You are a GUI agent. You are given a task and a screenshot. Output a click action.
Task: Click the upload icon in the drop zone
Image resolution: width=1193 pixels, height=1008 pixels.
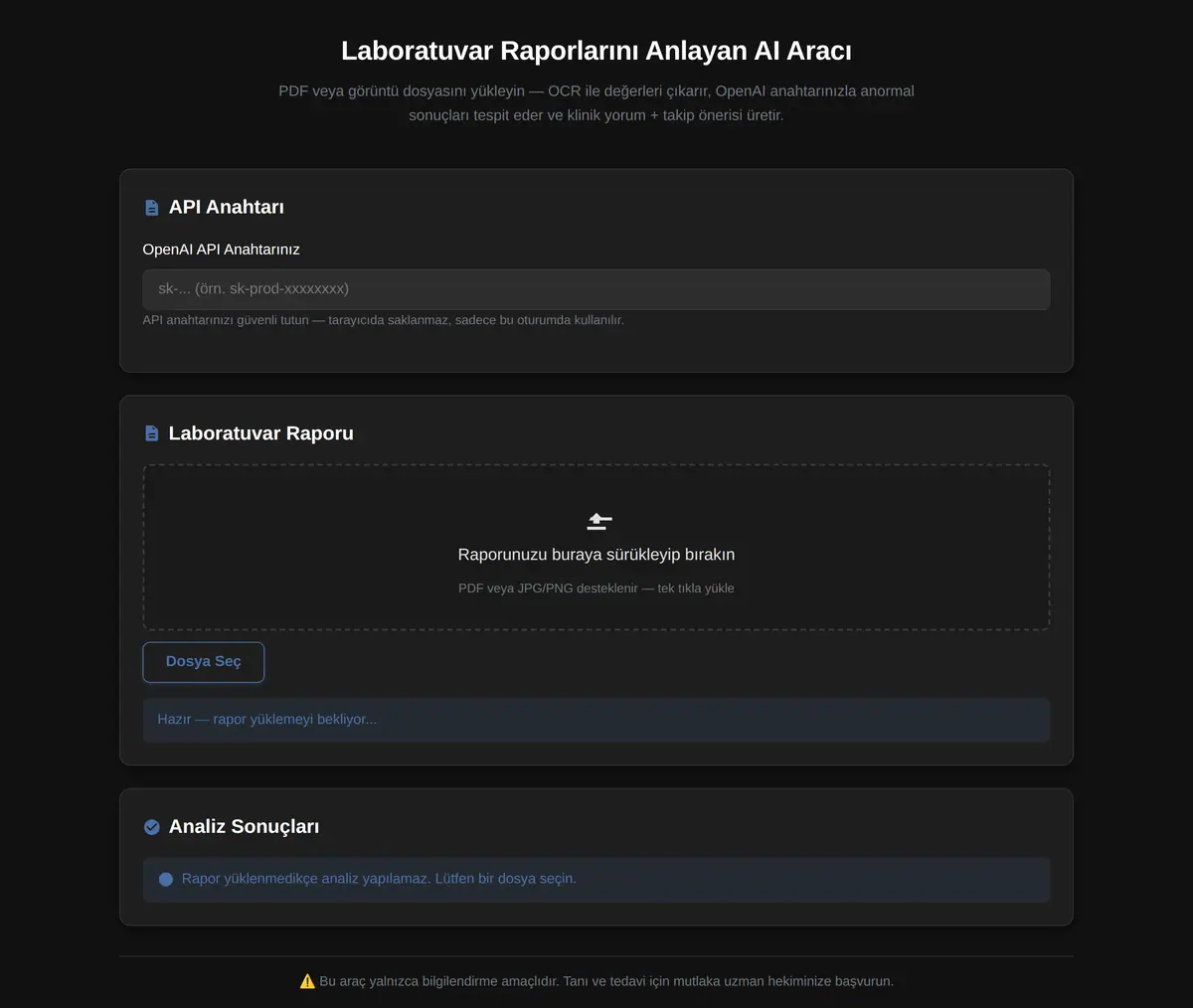[x=598, y=521]
